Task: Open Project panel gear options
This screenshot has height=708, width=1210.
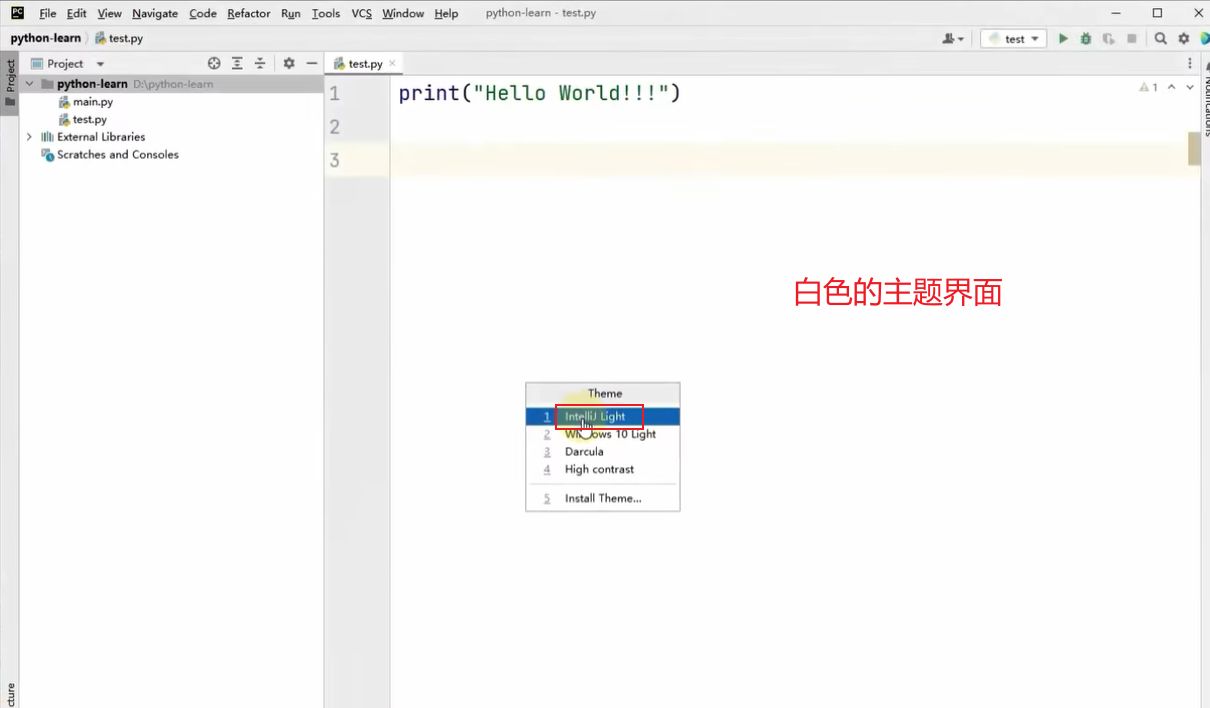Action: [x=289, y=63]
